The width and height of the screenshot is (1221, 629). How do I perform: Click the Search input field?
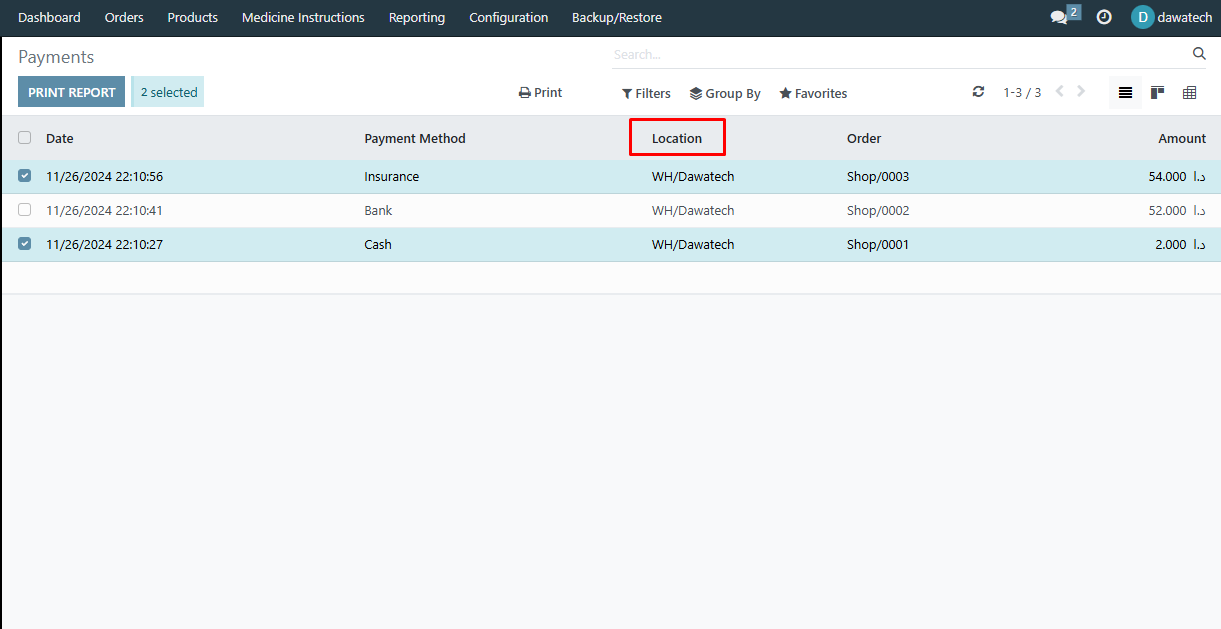(x=900, y=54)
